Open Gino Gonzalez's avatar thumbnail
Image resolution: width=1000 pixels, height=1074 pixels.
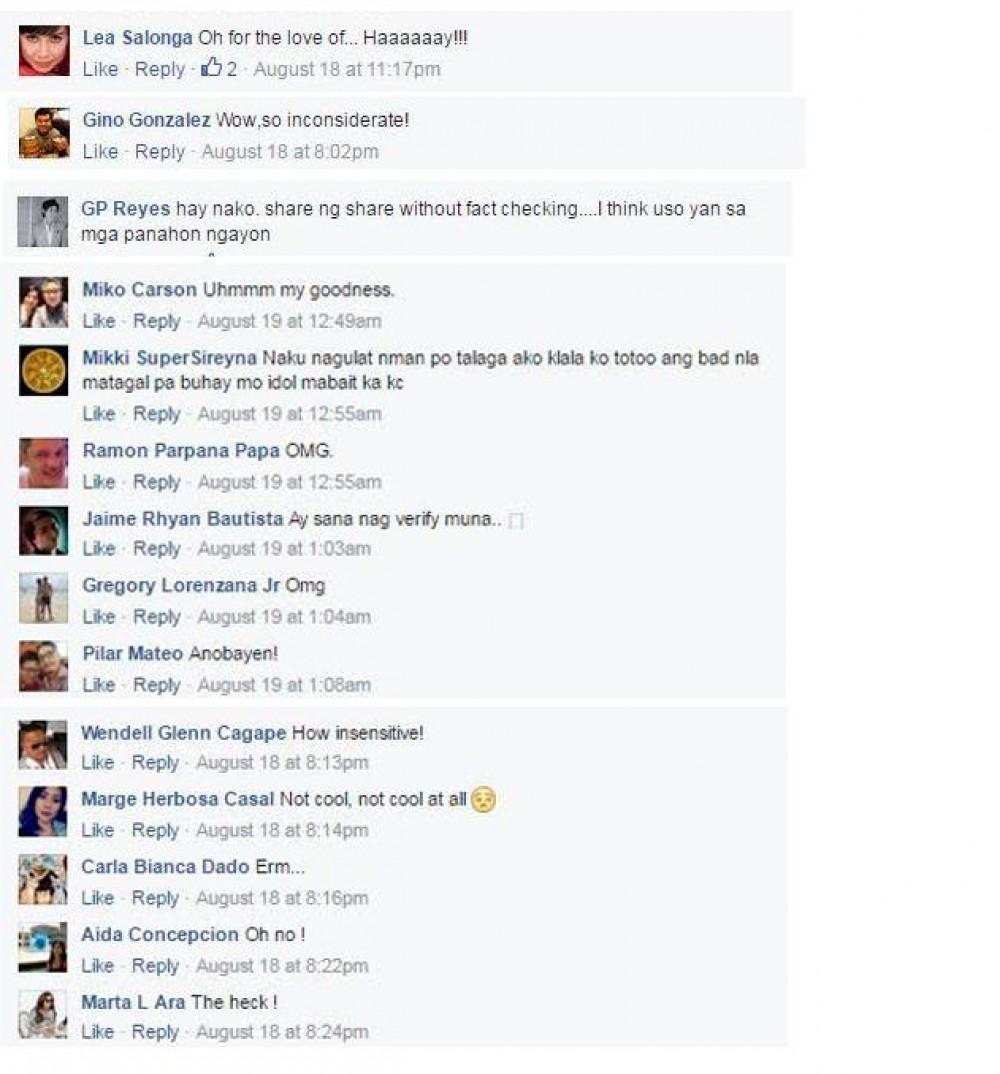44,133
